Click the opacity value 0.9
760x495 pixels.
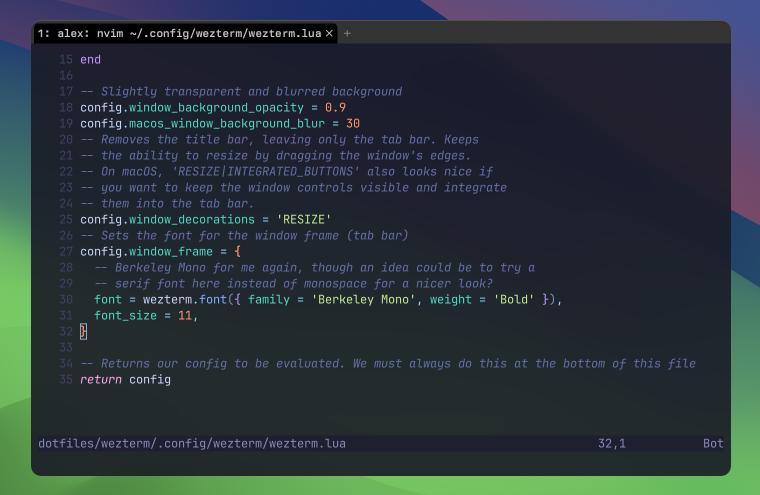pyautogui.click(x=335, y=108)
